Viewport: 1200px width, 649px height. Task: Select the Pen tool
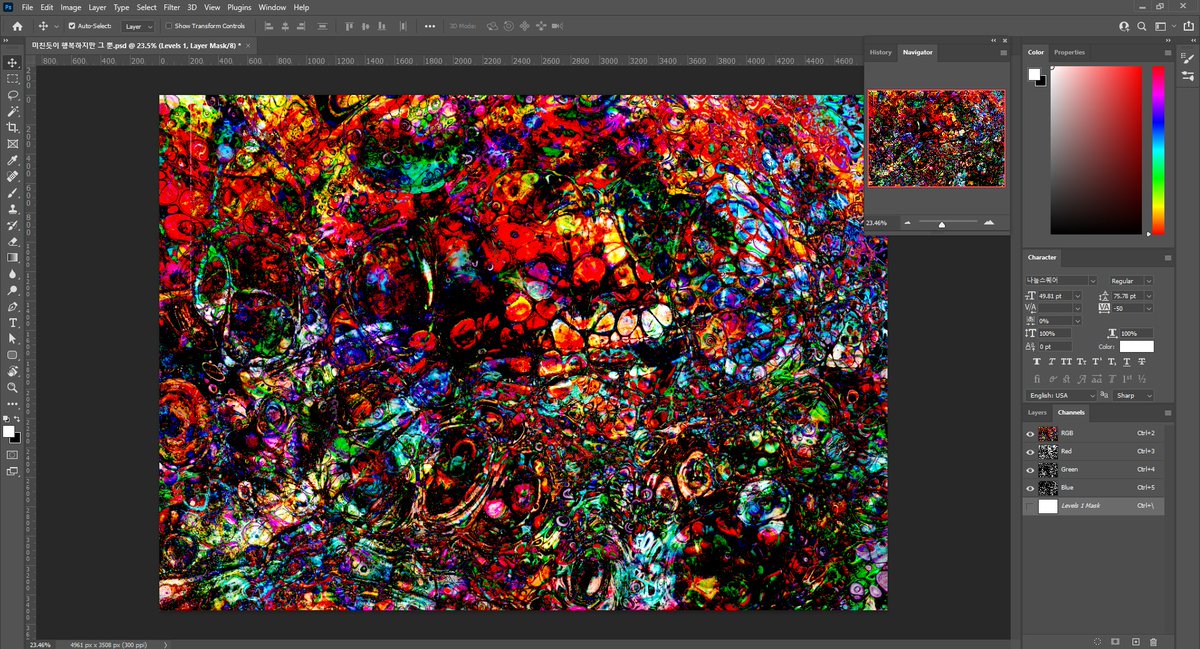point(13,306)
